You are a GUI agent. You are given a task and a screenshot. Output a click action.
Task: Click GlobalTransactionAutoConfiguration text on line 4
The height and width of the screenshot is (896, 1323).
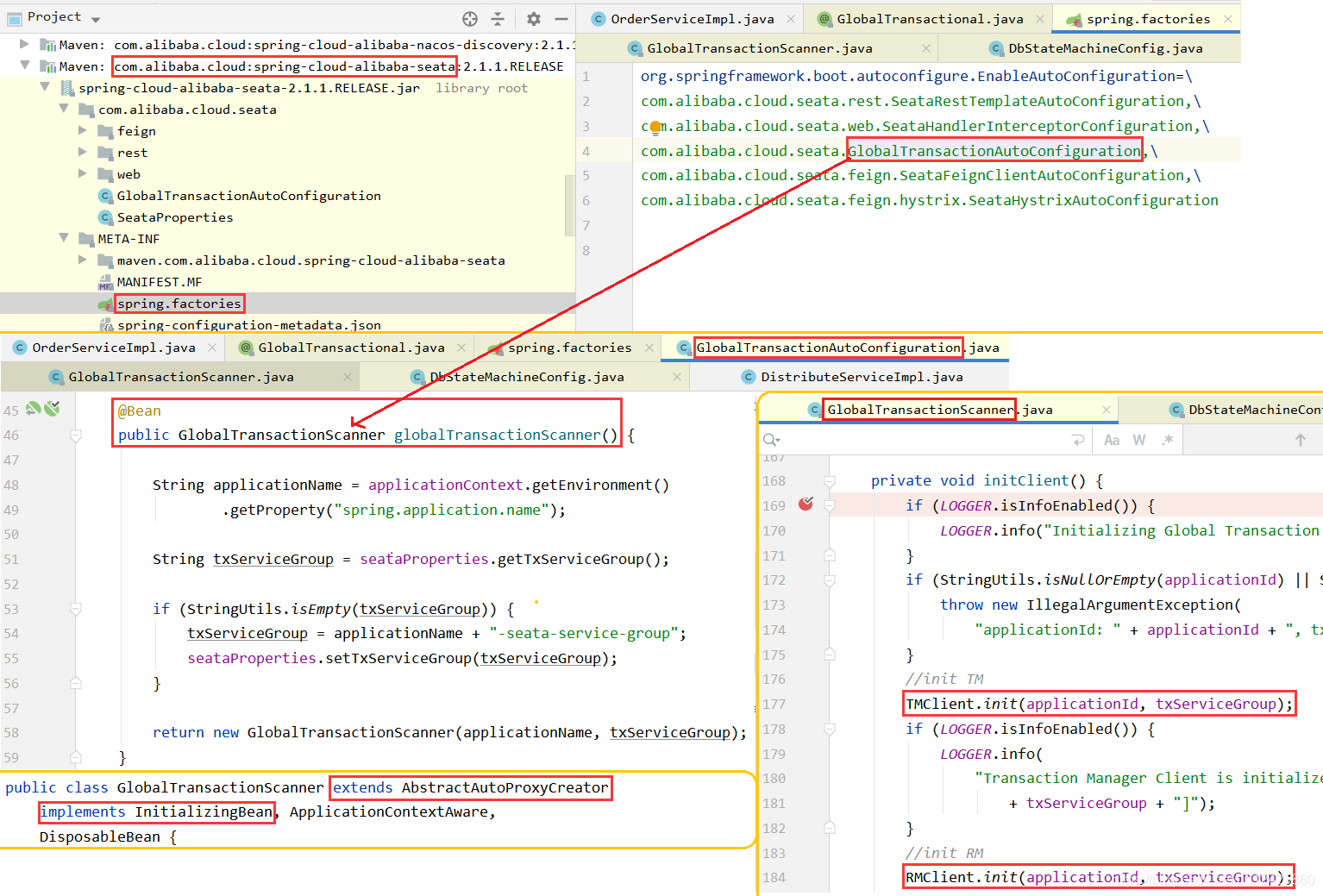click(x=994, y=151)
